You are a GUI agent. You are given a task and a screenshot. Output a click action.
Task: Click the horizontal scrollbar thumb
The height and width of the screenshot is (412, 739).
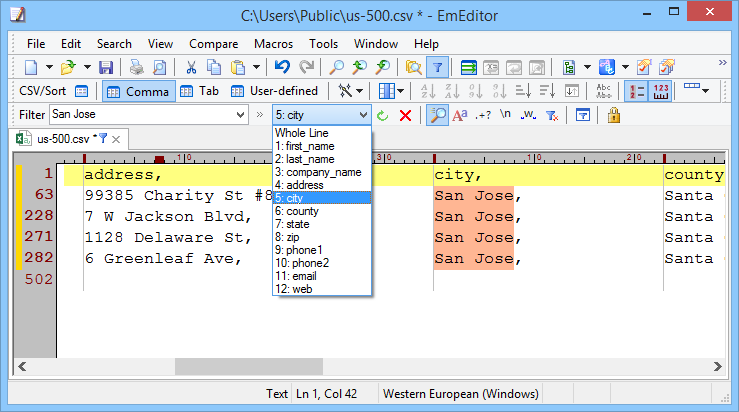(249, 366)
